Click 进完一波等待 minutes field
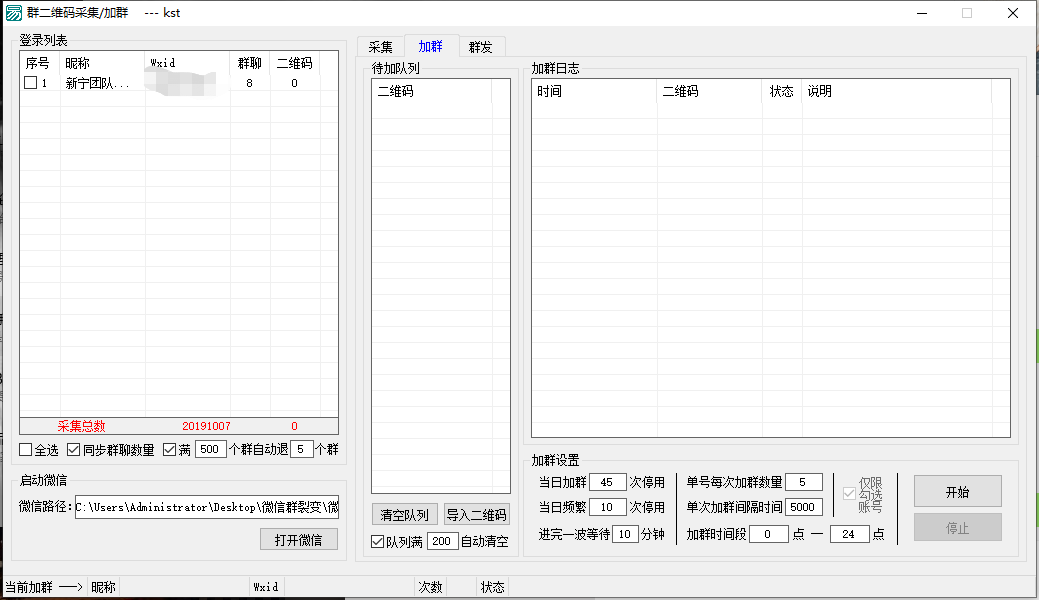Image resolution: width=1039 pixels, height=600 pixels. tap(625, 534)
